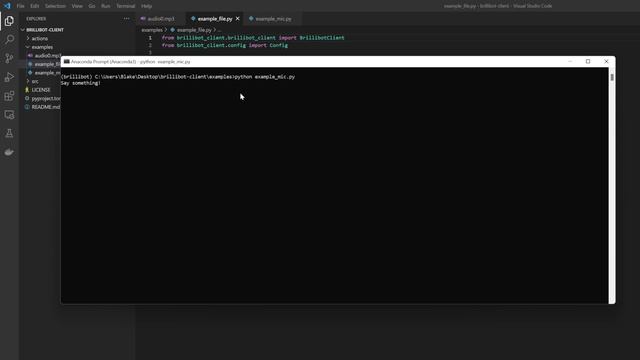Open the Testing flask view

click(x=9, y=133)
